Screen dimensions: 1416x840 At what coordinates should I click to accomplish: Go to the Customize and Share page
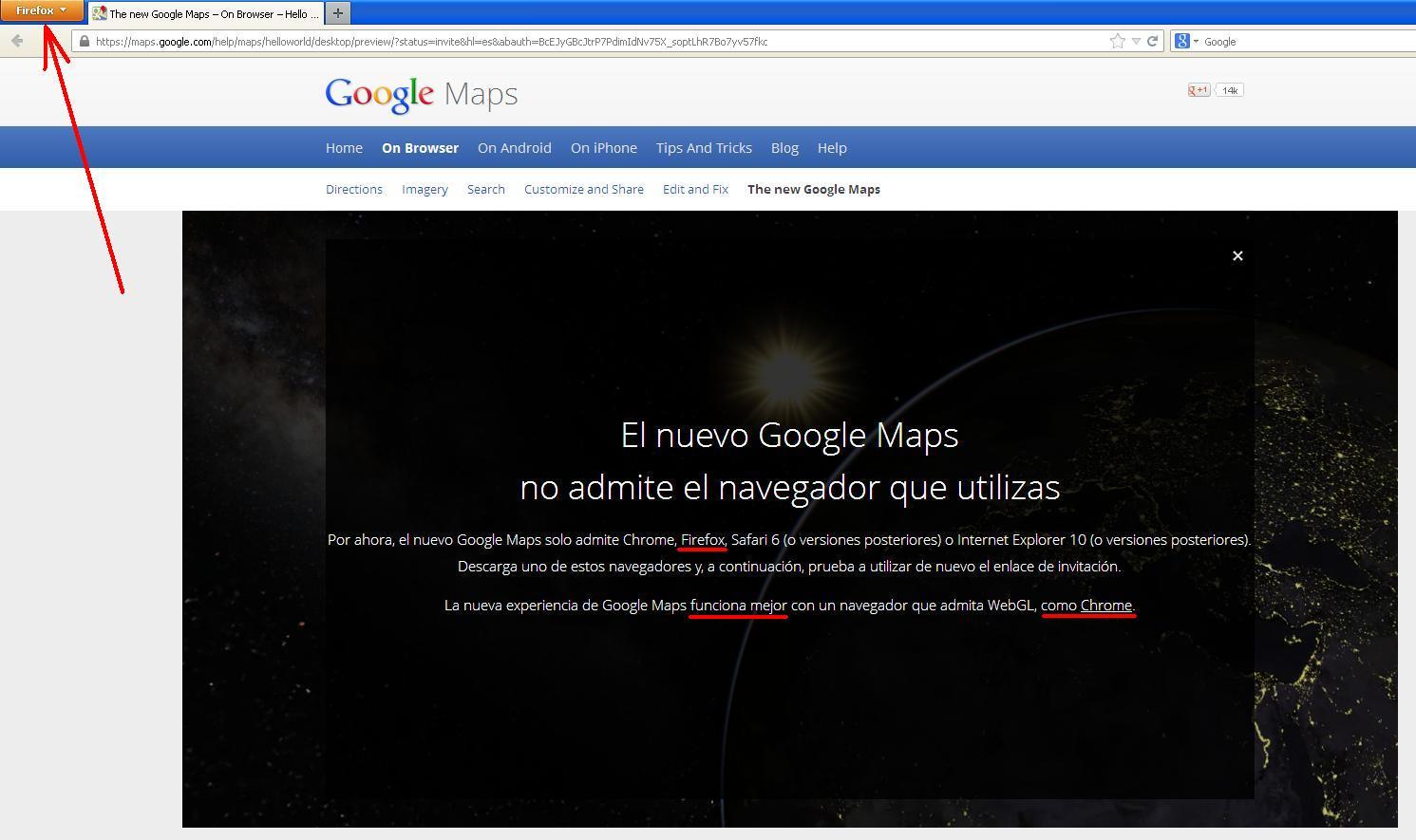[583, 189]
